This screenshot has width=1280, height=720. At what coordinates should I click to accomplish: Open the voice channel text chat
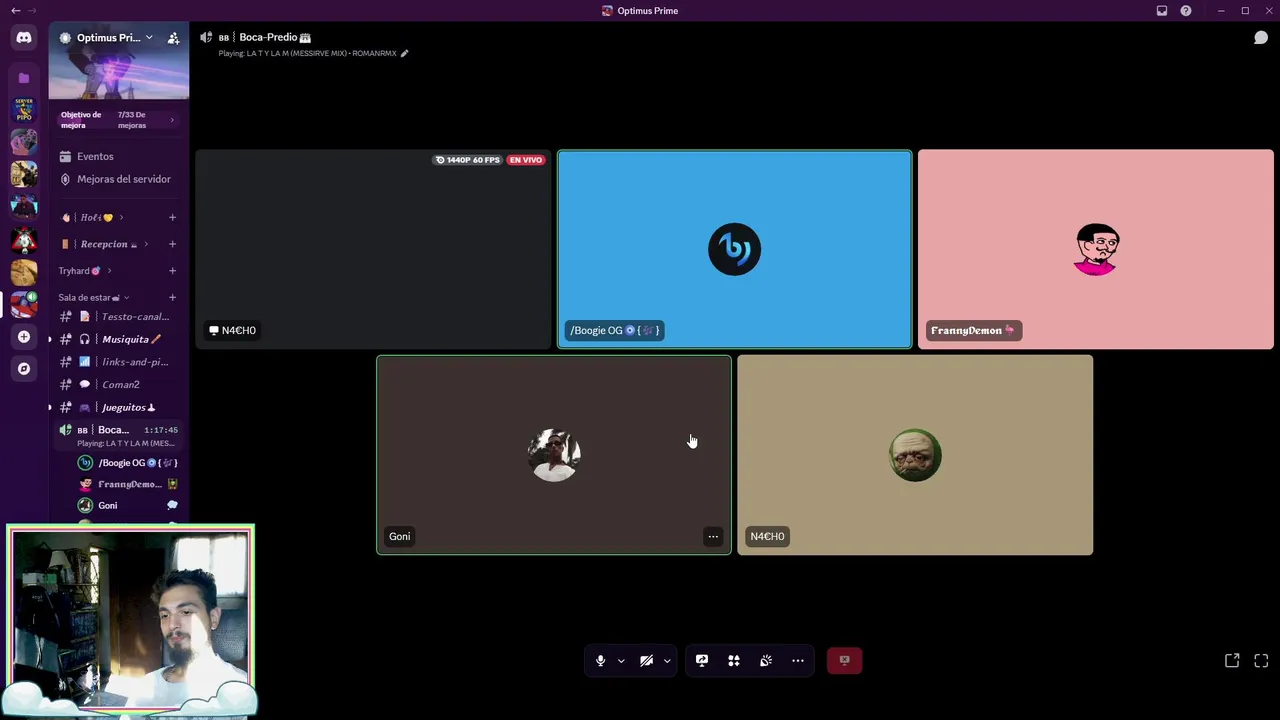(1261, 38)
